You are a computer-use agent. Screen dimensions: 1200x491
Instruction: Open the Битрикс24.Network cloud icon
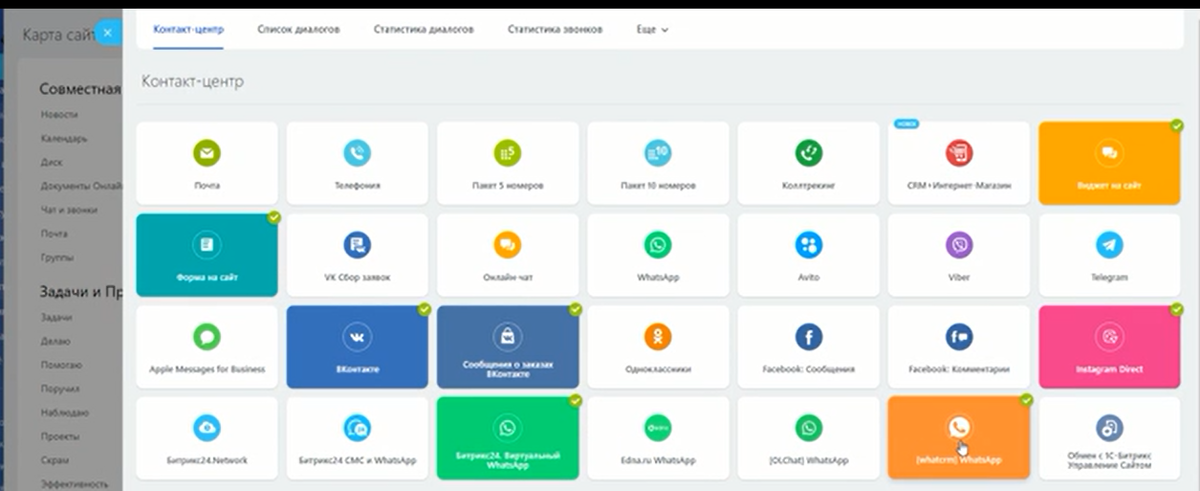point(207,429)
